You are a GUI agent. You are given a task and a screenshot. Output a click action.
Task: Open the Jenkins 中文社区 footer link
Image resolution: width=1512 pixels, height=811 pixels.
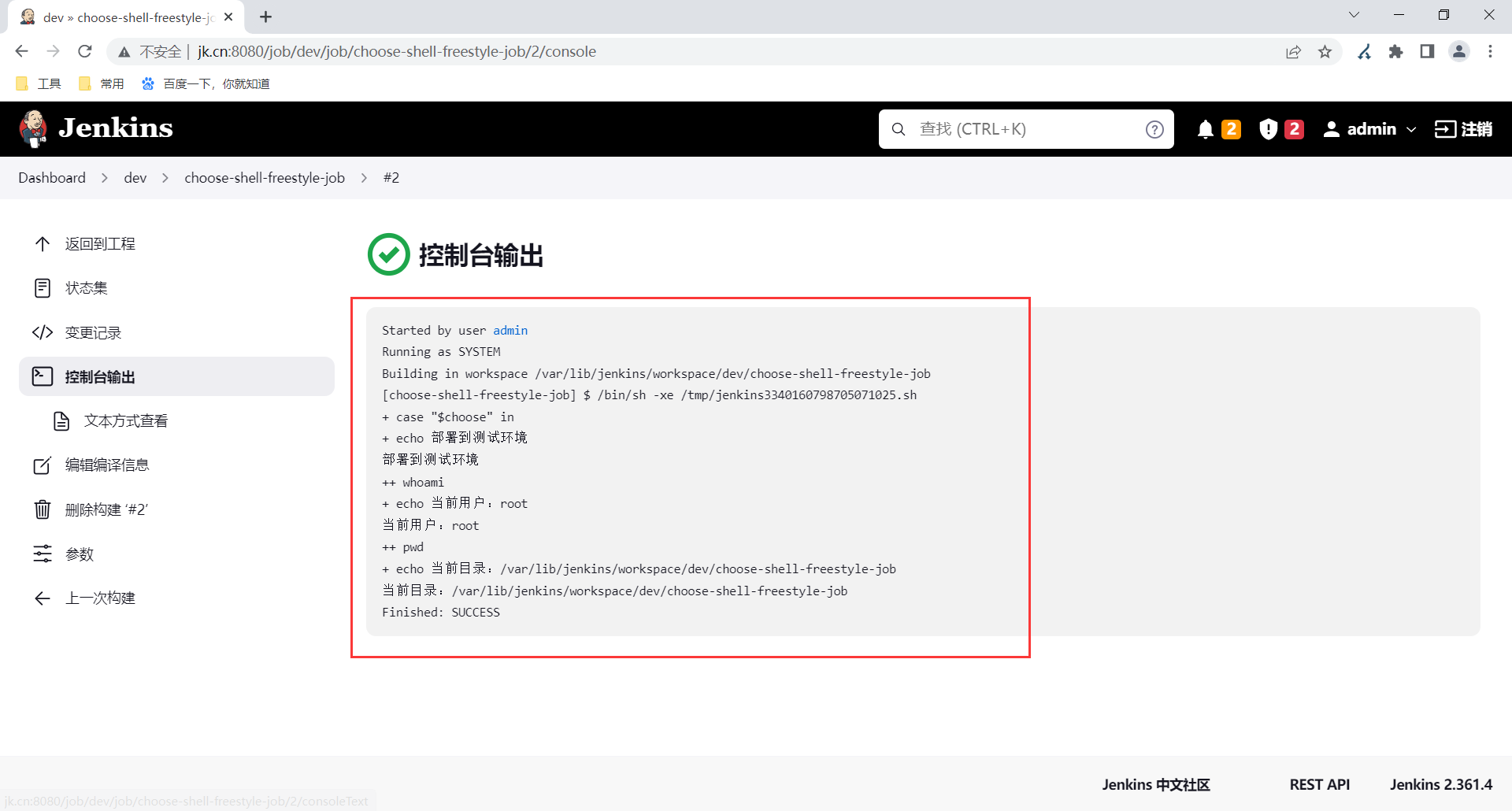point(1156,784)
